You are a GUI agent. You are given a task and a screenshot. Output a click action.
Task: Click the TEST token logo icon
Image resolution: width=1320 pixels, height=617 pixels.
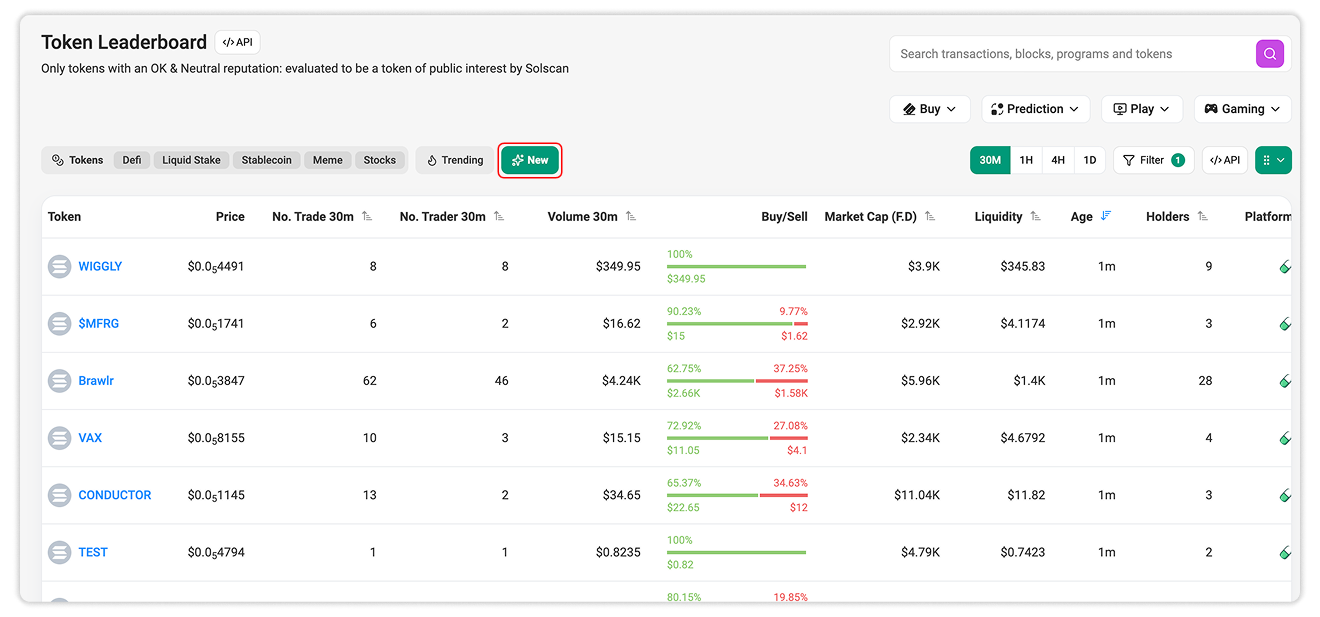tap(60, 552)
